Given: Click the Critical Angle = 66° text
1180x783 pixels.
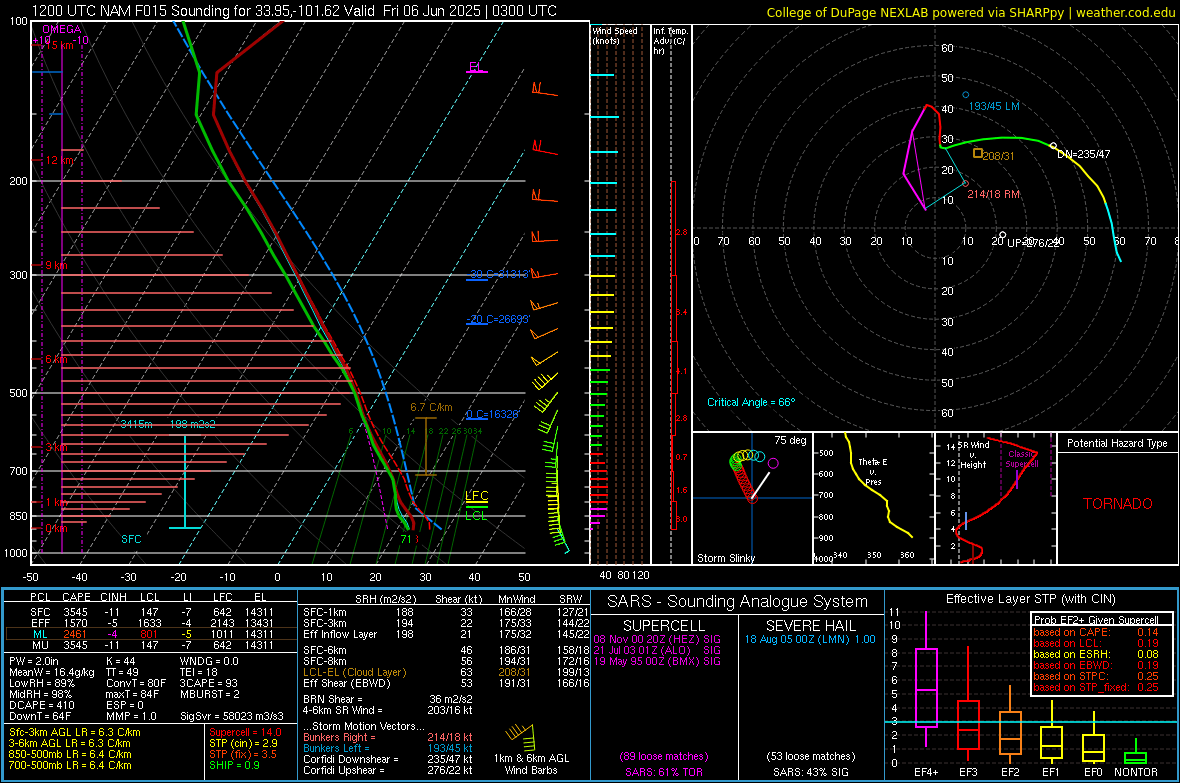Looking at the screenshot, I should tap(751, 402).
